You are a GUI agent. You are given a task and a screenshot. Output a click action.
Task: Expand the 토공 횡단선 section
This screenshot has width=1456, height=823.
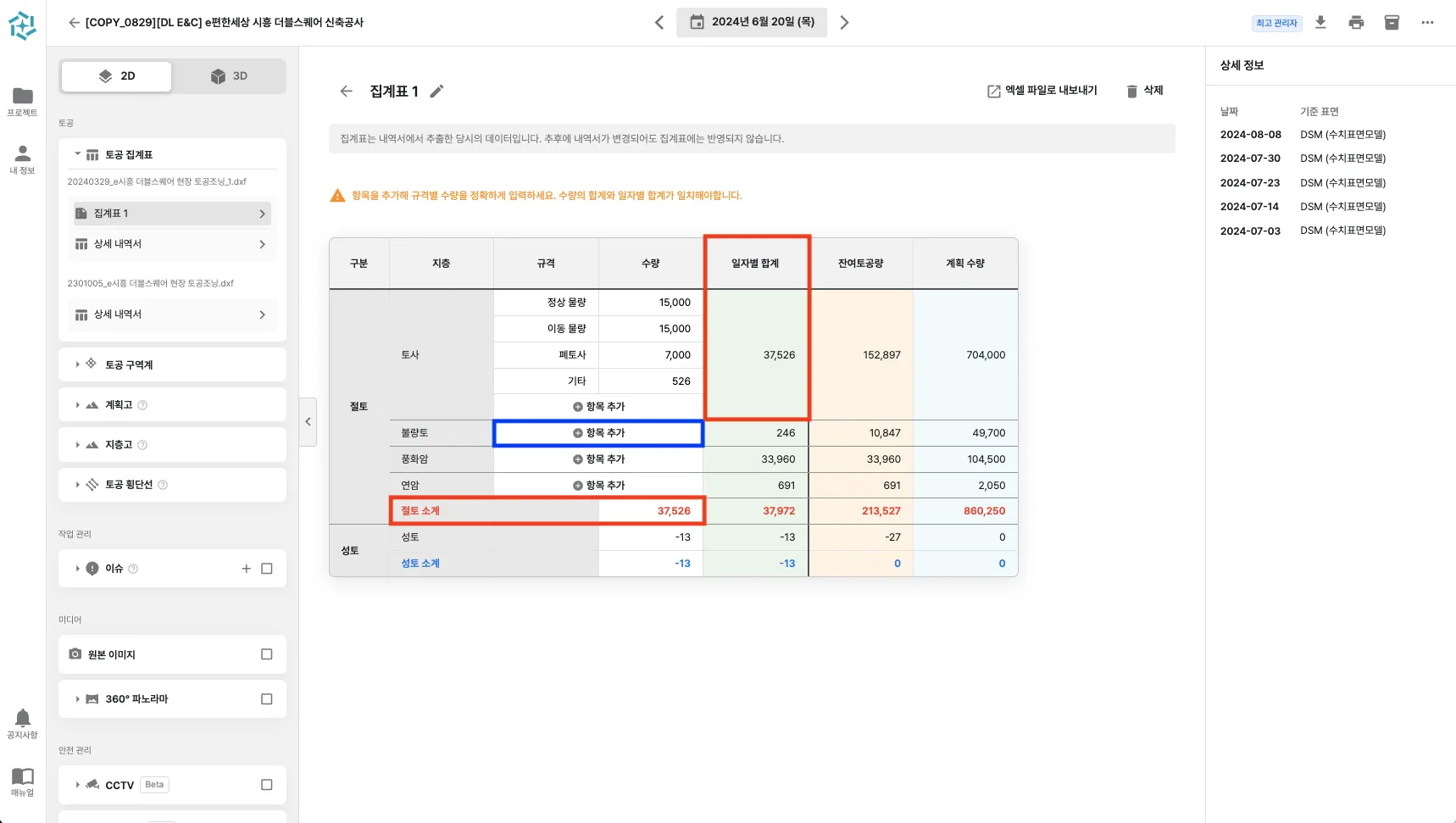77,485
